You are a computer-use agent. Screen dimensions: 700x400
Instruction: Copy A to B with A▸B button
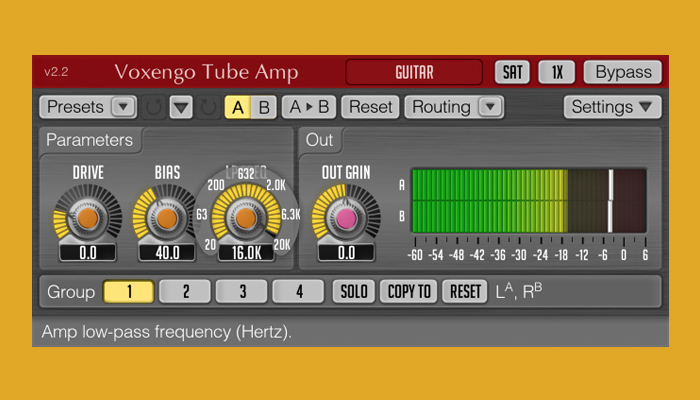click(308, 107)
